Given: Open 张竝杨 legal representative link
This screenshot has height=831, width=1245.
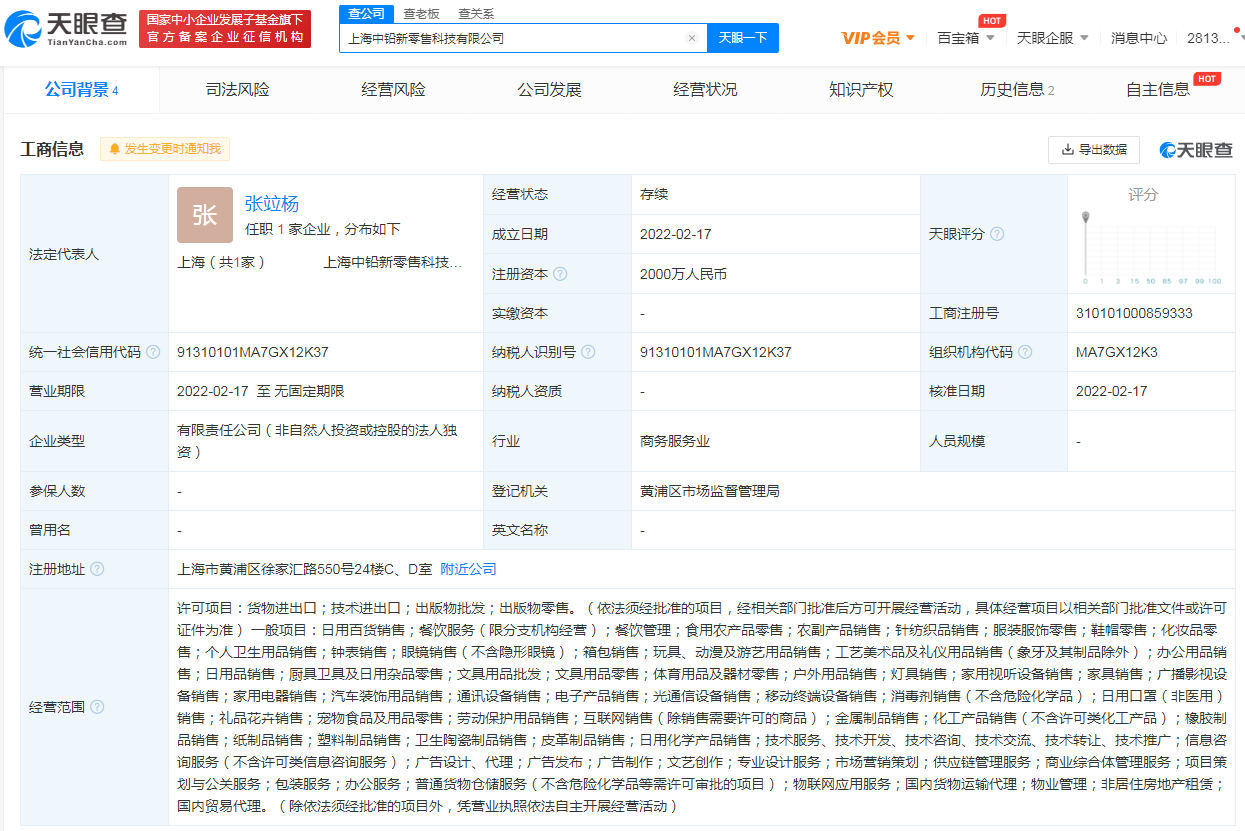Looking at the screenshot, I should pos(271,203).
